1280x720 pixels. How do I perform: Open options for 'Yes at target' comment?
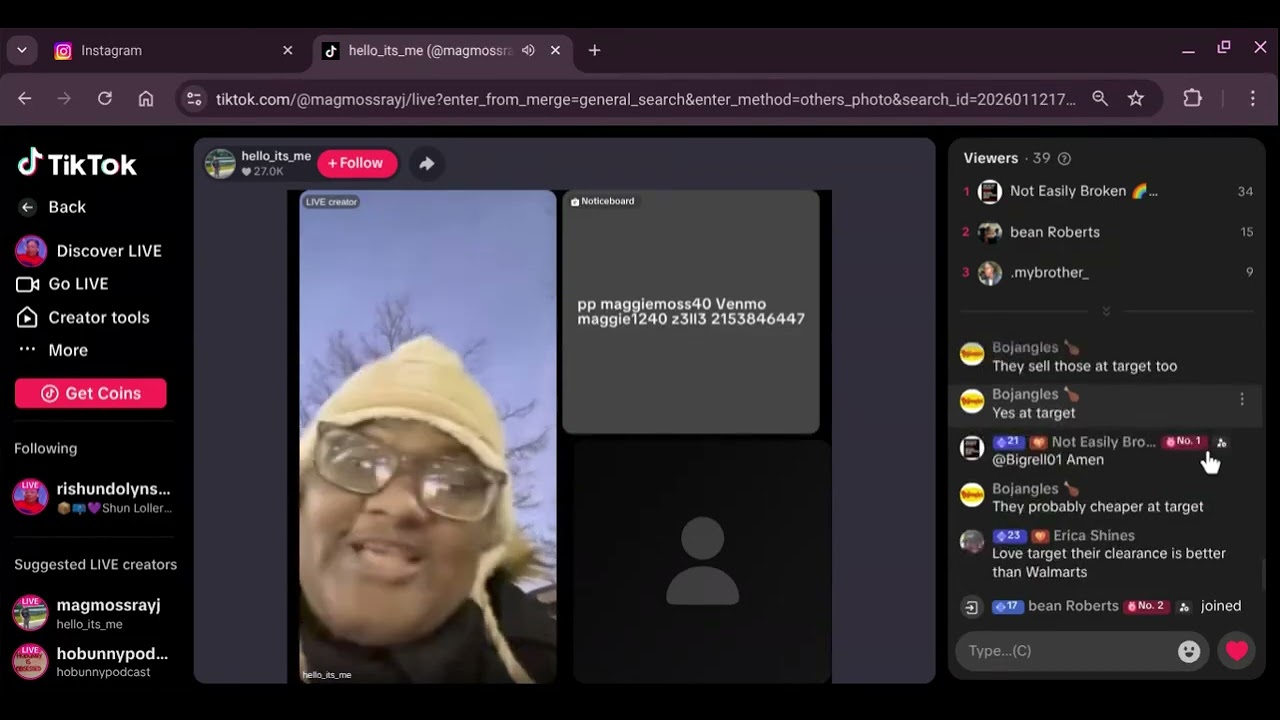pyautogui.click(x=1242, y=399)
